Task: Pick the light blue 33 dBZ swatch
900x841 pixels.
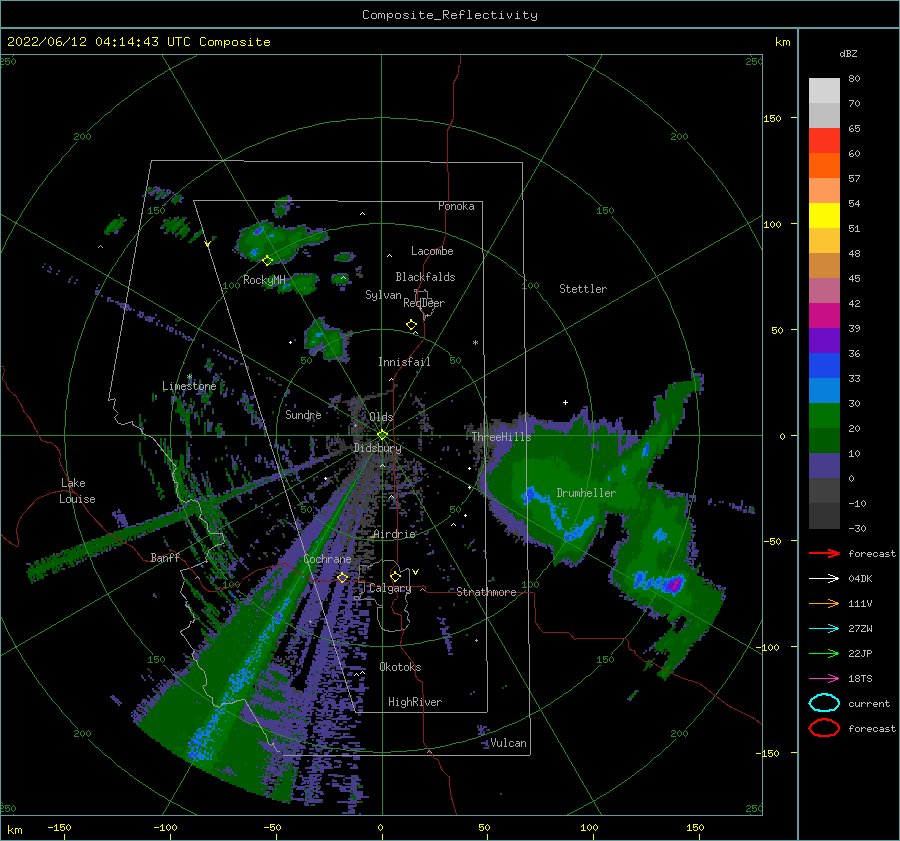Action: pos(824,390)
